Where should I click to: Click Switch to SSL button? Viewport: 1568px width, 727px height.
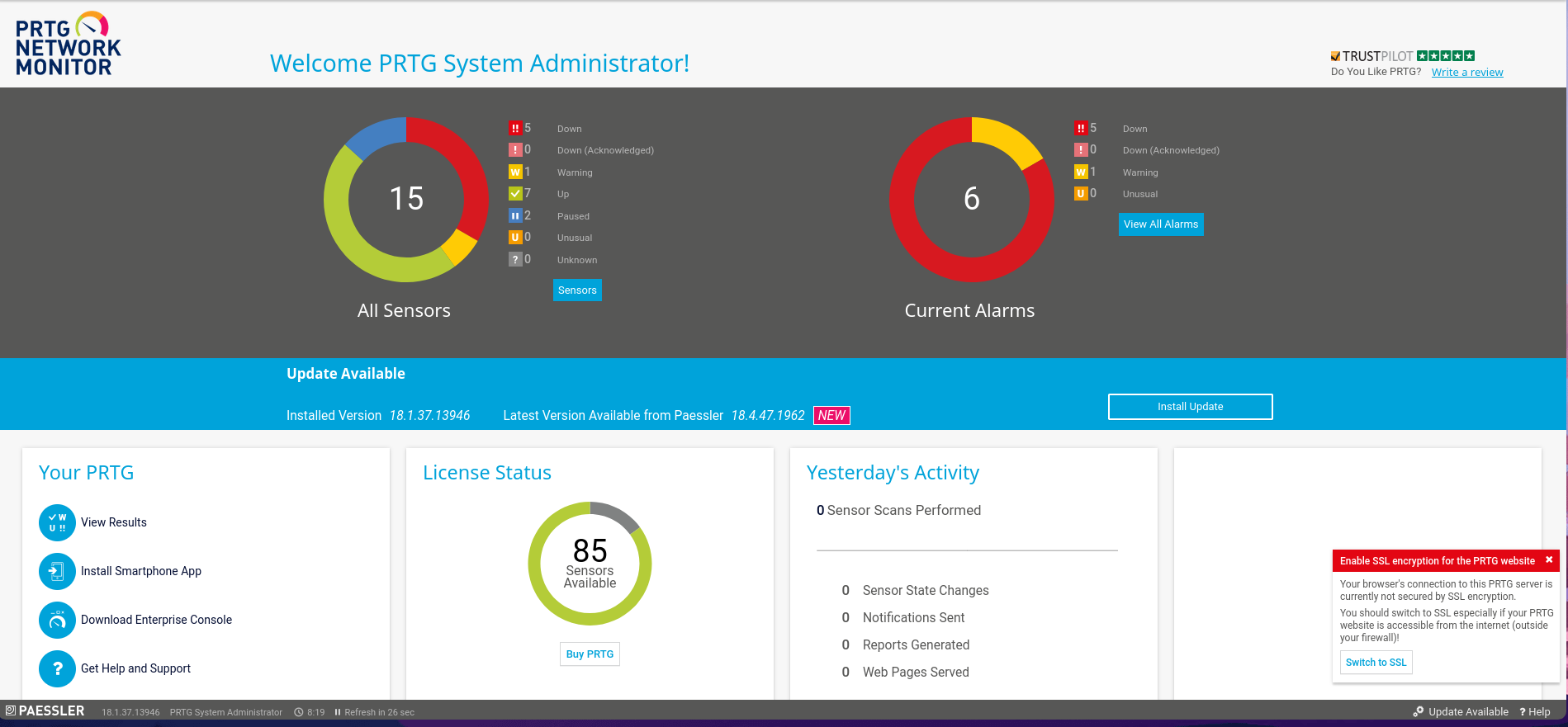1376,663
